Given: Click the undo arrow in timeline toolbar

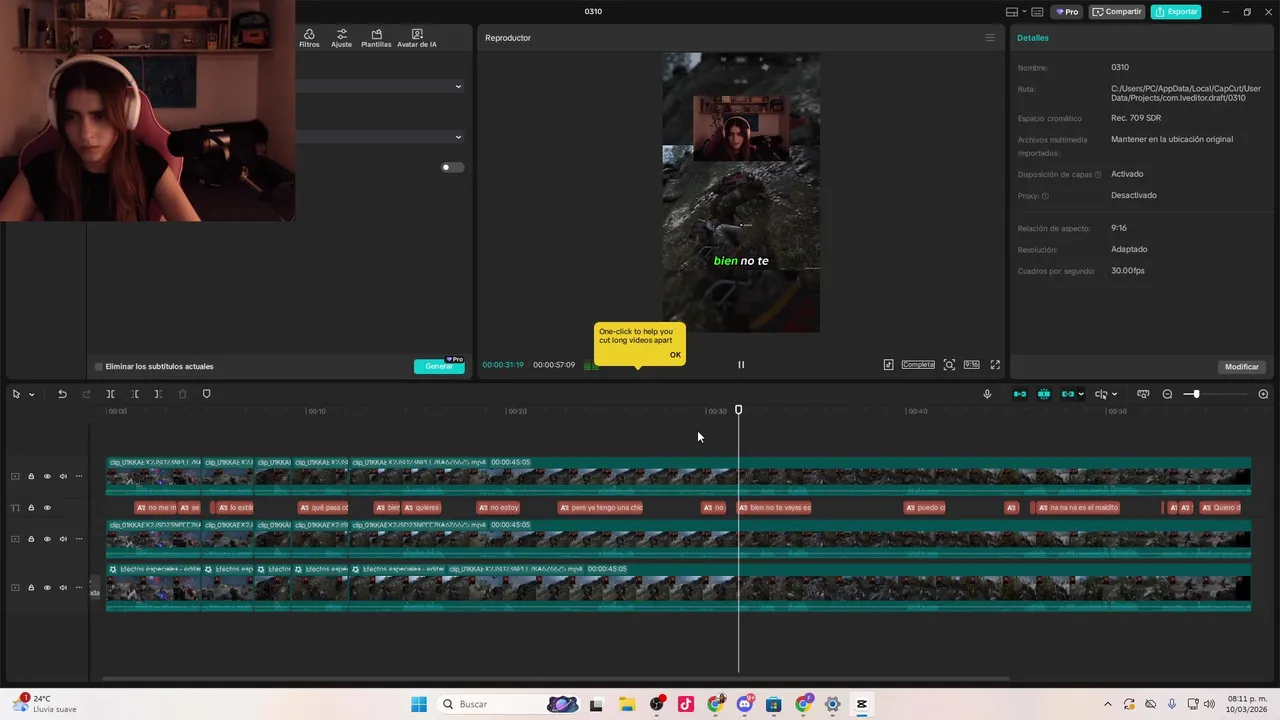Looking at the screenshot, I should [x=62, y=394].
